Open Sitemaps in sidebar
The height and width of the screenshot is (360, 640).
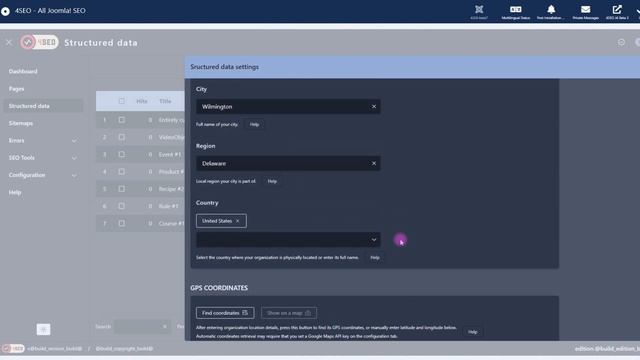[x=21, y=123]
